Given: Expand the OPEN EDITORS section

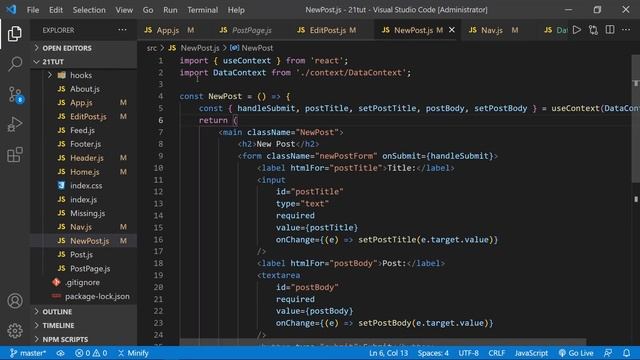Looking at the screenshot, I should click(84, 48).
